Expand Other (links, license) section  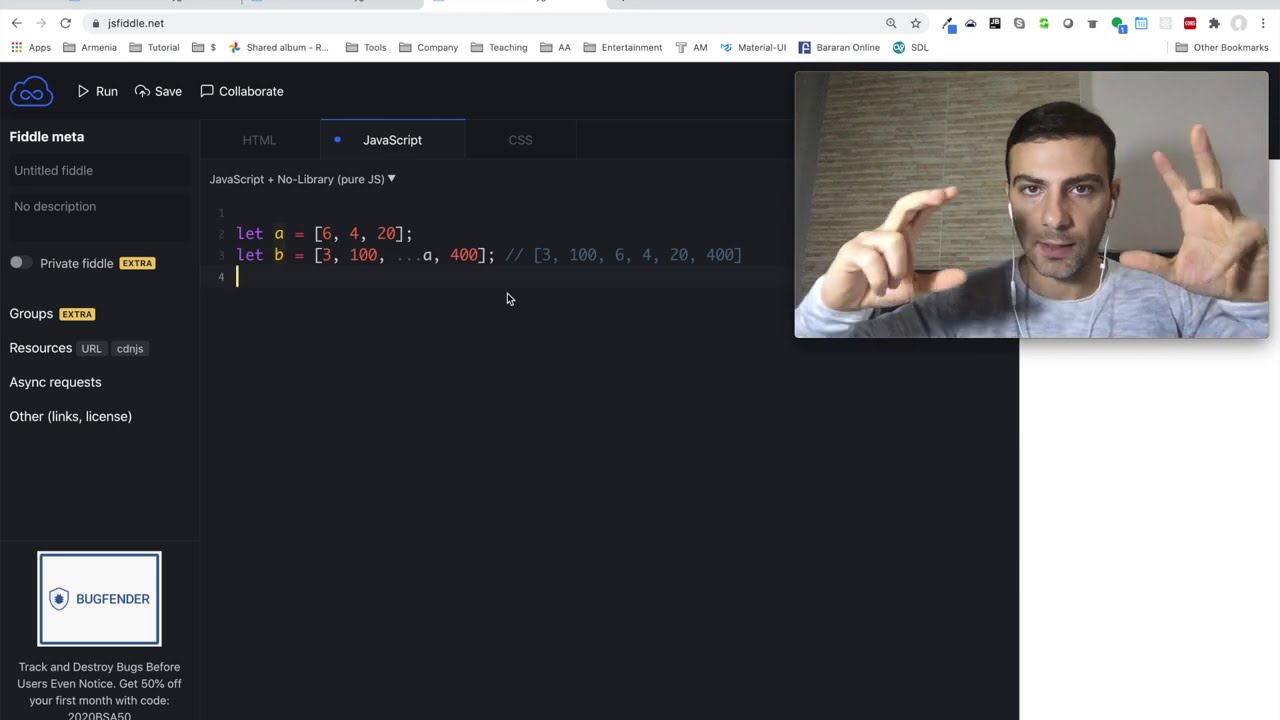70,416
